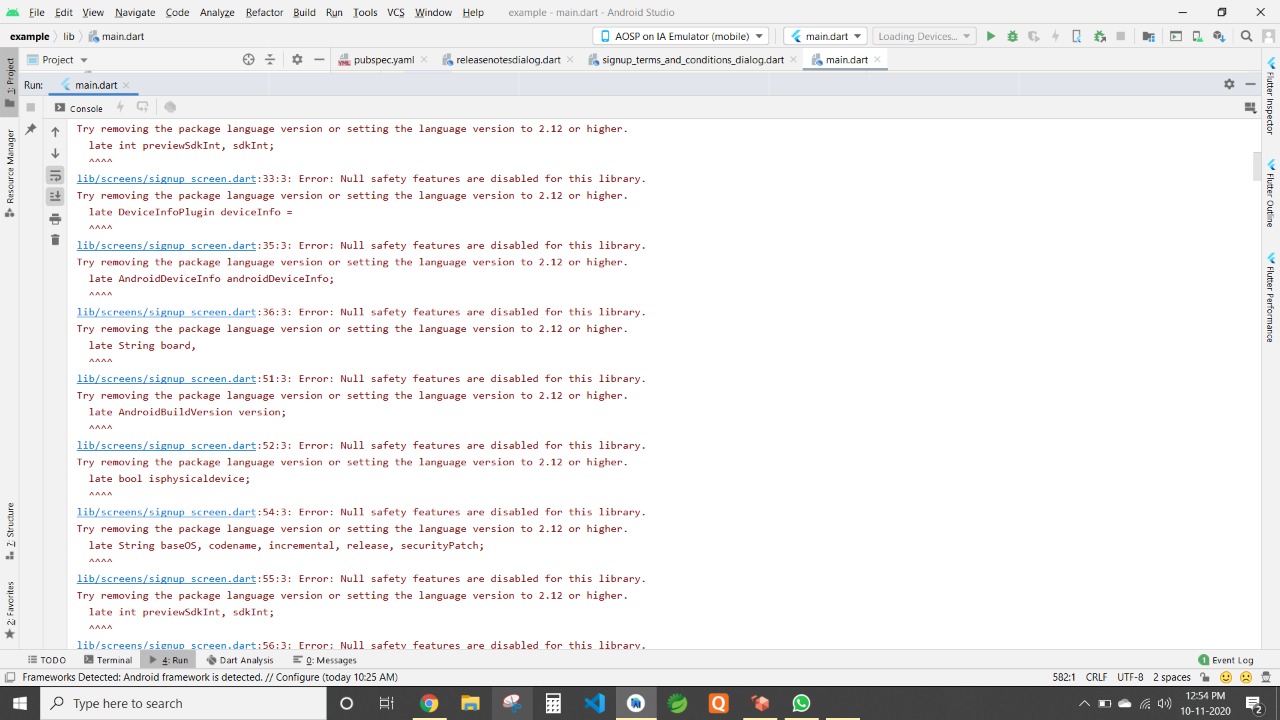
Task: Pin the Run tab using the pin icon
Action: [30, 129]
